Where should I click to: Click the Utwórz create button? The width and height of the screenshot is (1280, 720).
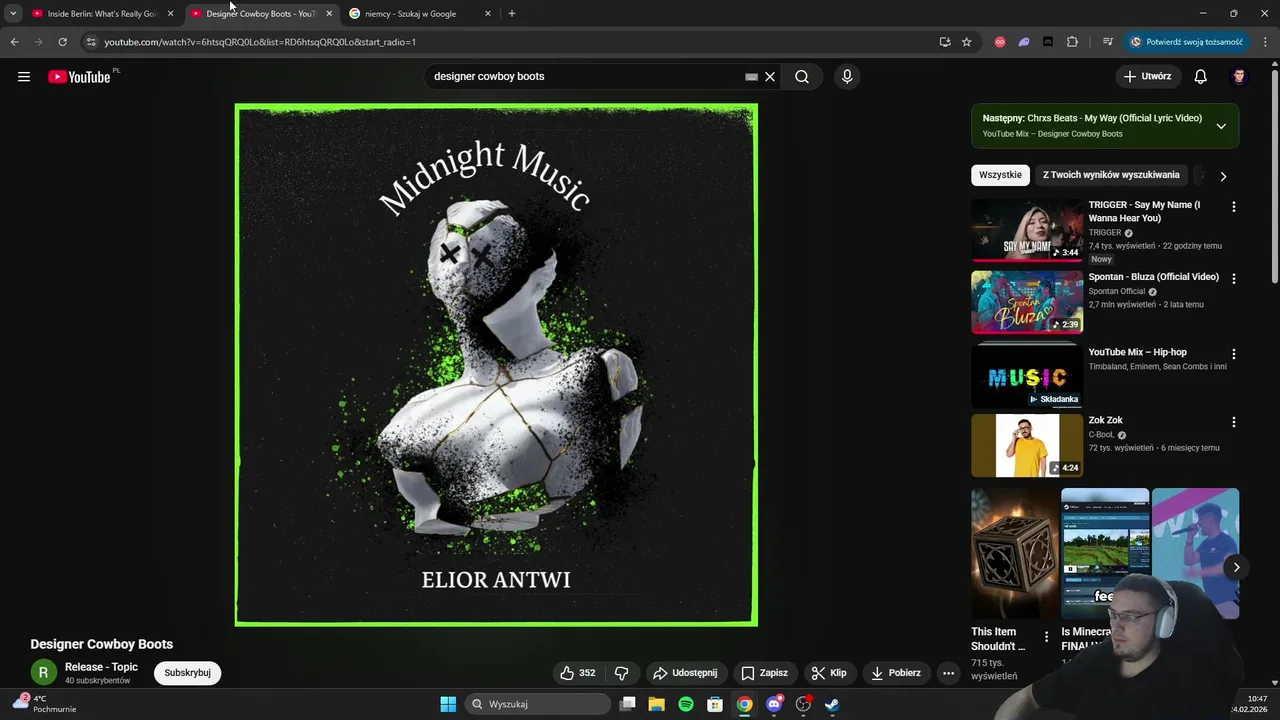tap(1147, 77)
